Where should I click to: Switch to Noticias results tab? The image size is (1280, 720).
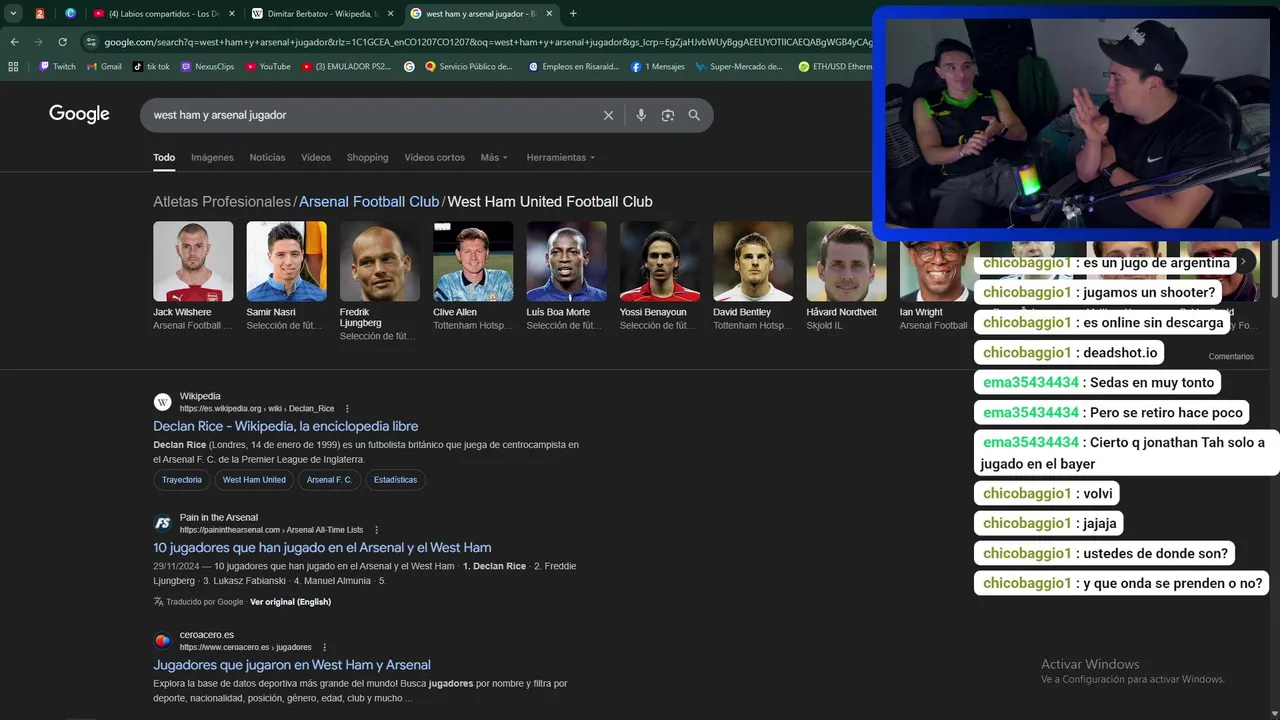(x=267, y=157)
